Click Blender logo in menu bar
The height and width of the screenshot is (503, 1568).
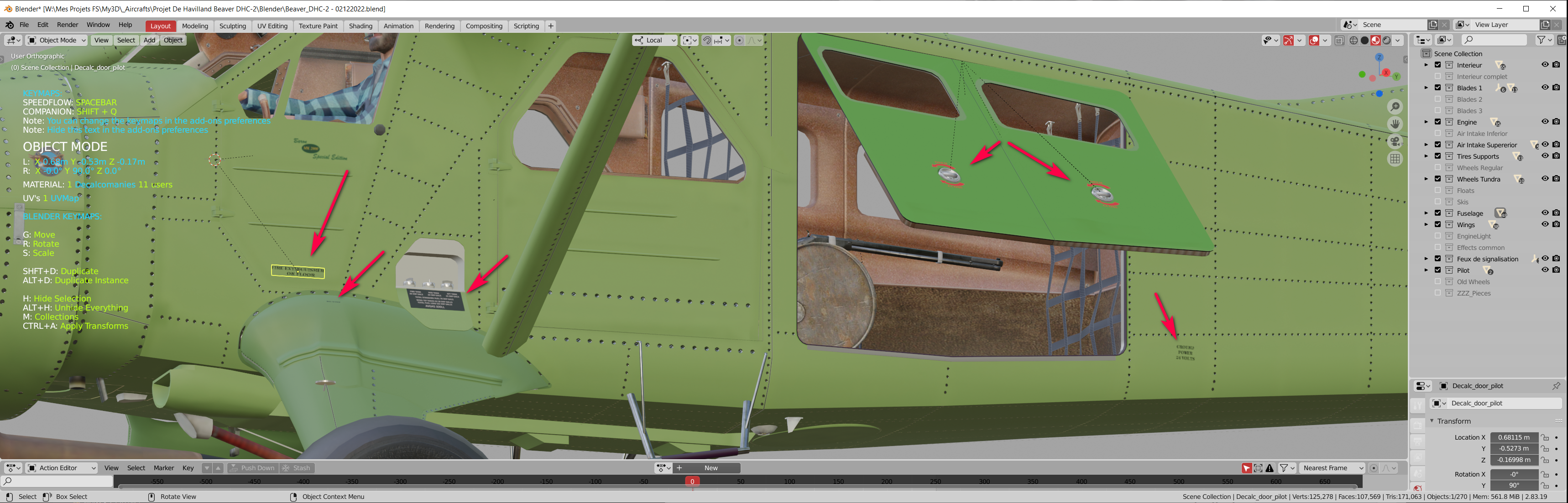[x=10, y=25]
